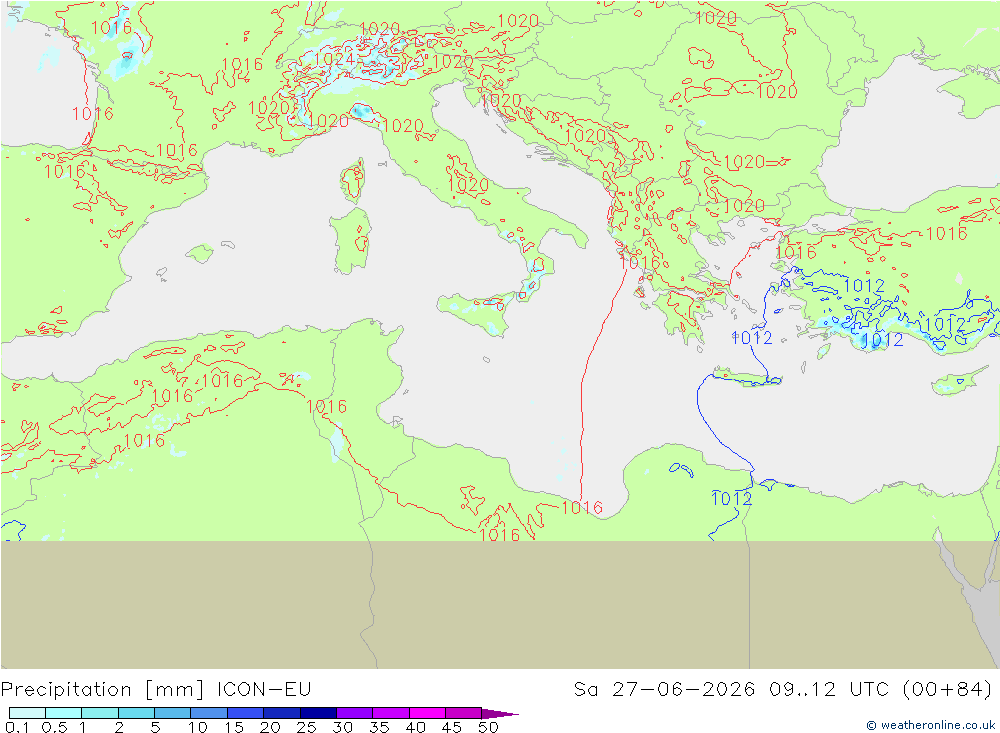
Task: Click the '(00+84)' forecast offset text
Action: coord(947,690)
